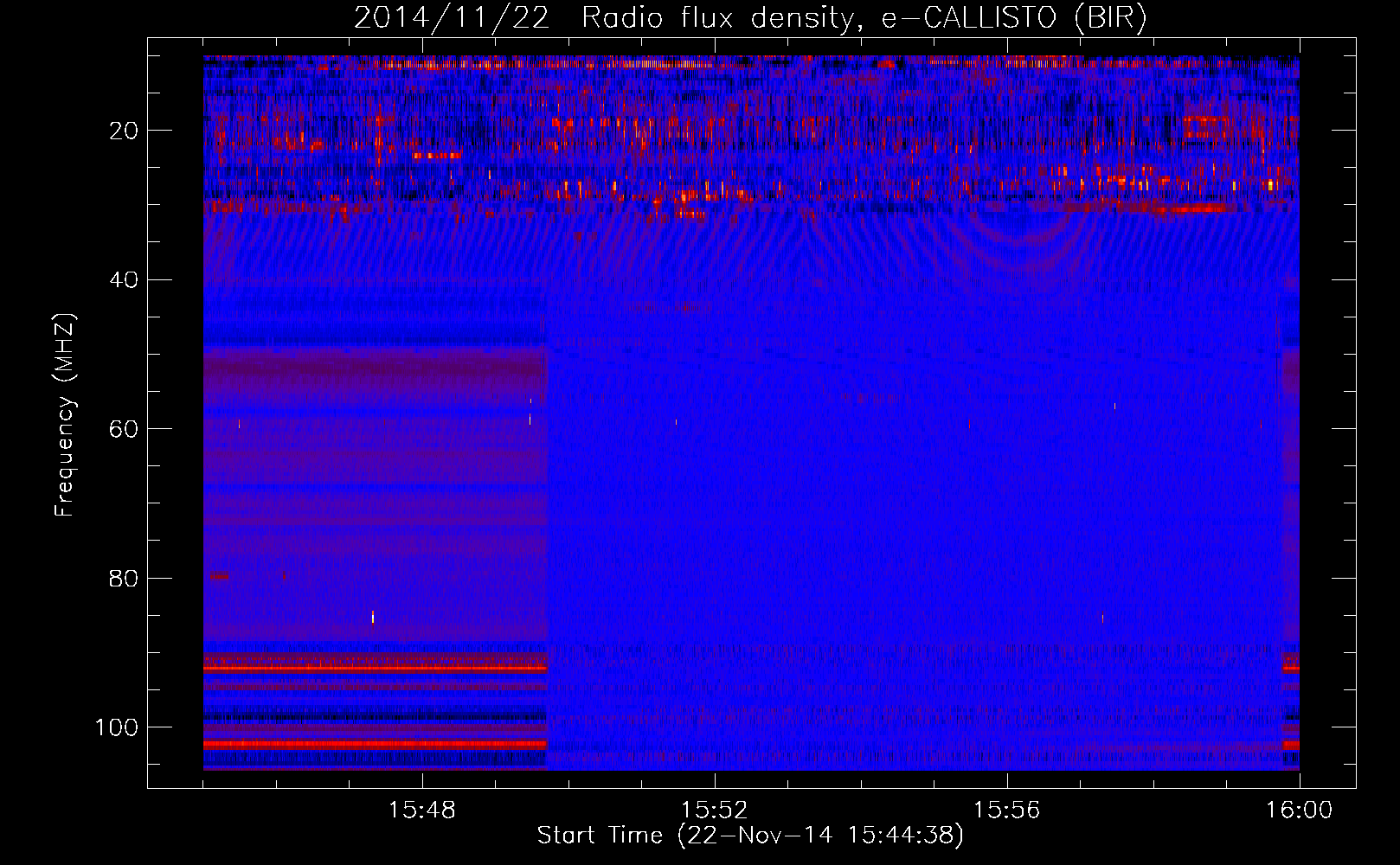Click the 16:00 time tick label

[1299, 811]
